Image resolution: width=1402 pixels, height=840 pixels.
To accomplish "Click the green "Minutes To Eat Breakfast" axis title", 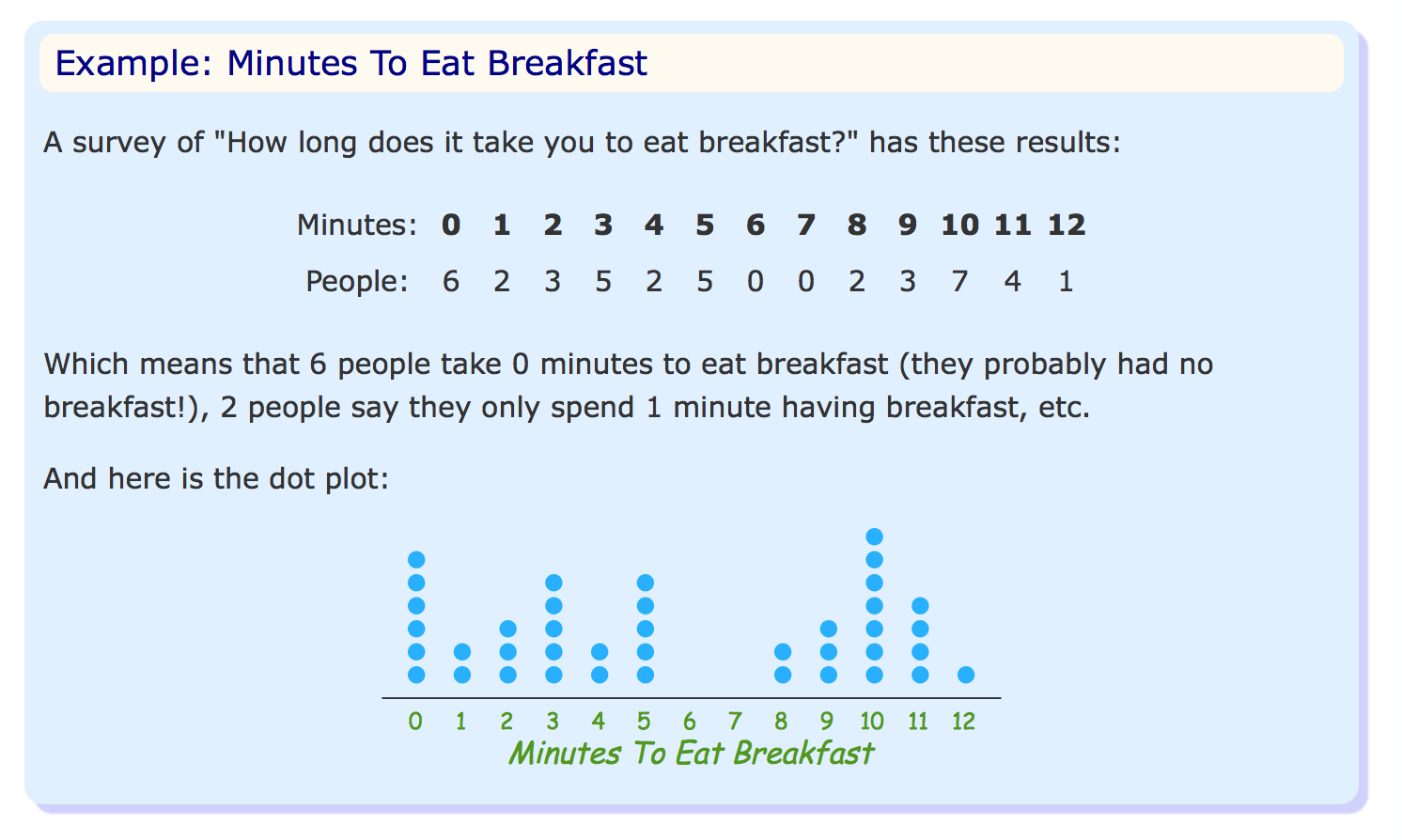I will click(x=691, y=754).
